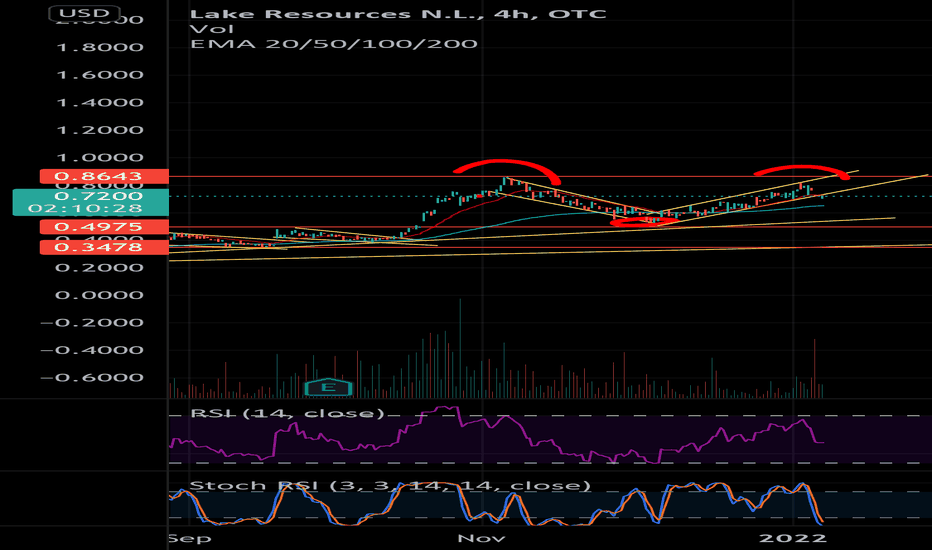Screen dimensions: 932x550
Task: Click the 1.8000 price axis value
Action: pos(100,47)
